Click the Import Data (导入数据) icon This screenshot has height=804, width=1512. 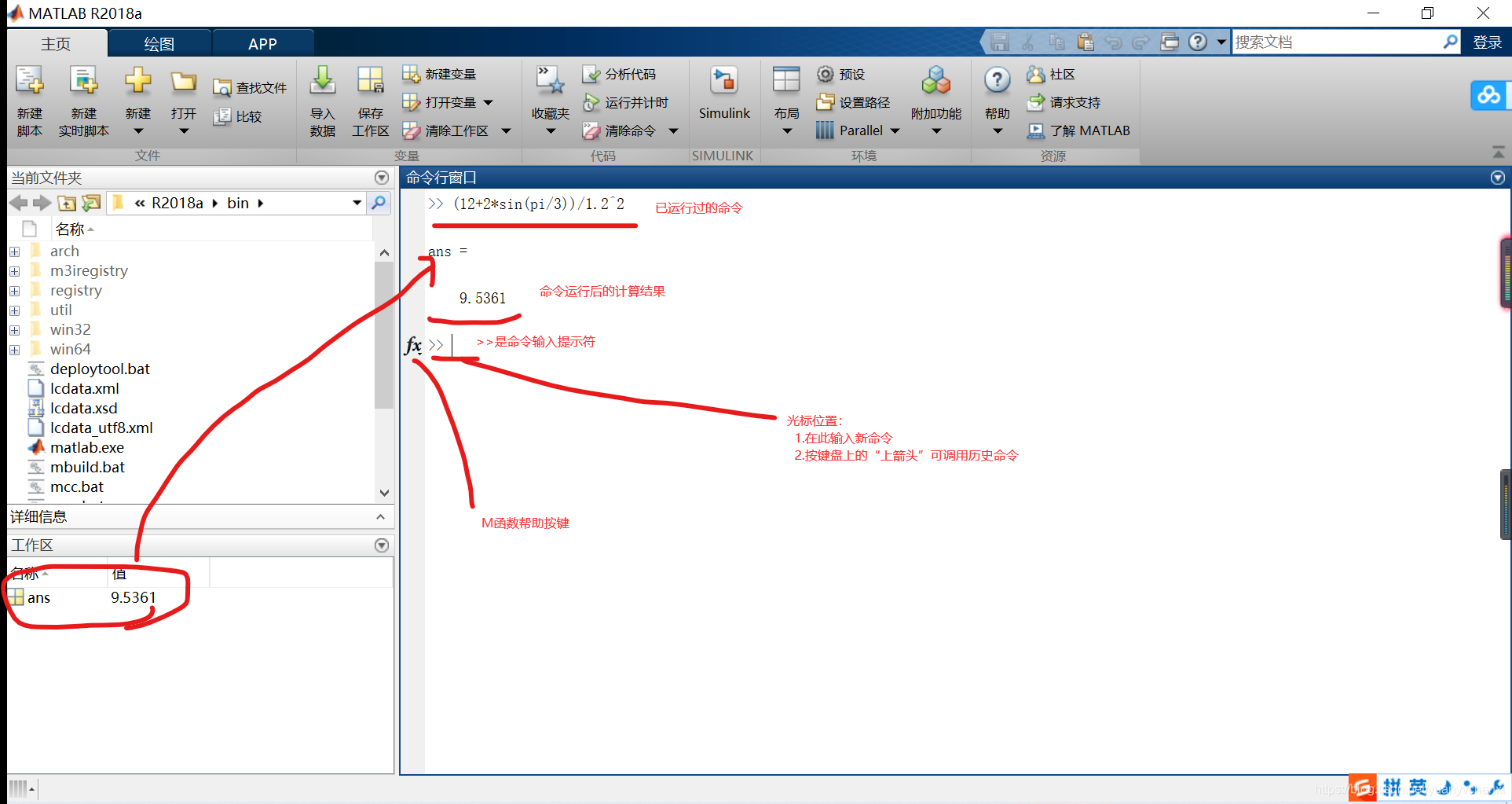click(322, 82)
